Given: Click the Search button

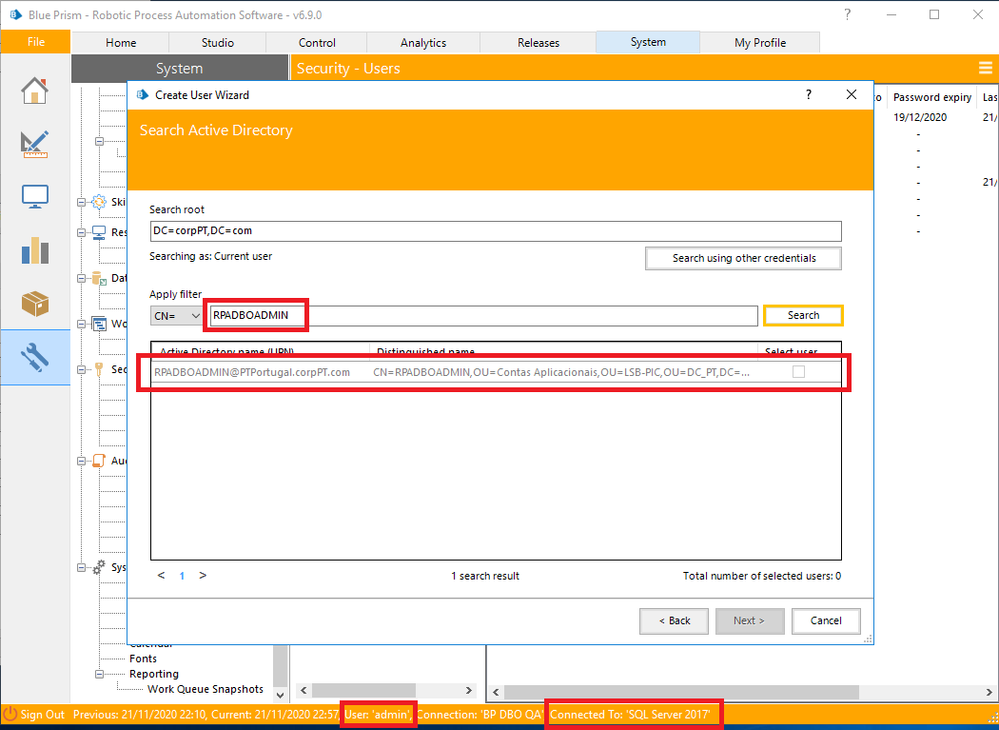Looking at the screenshot, I should [803, 315].
